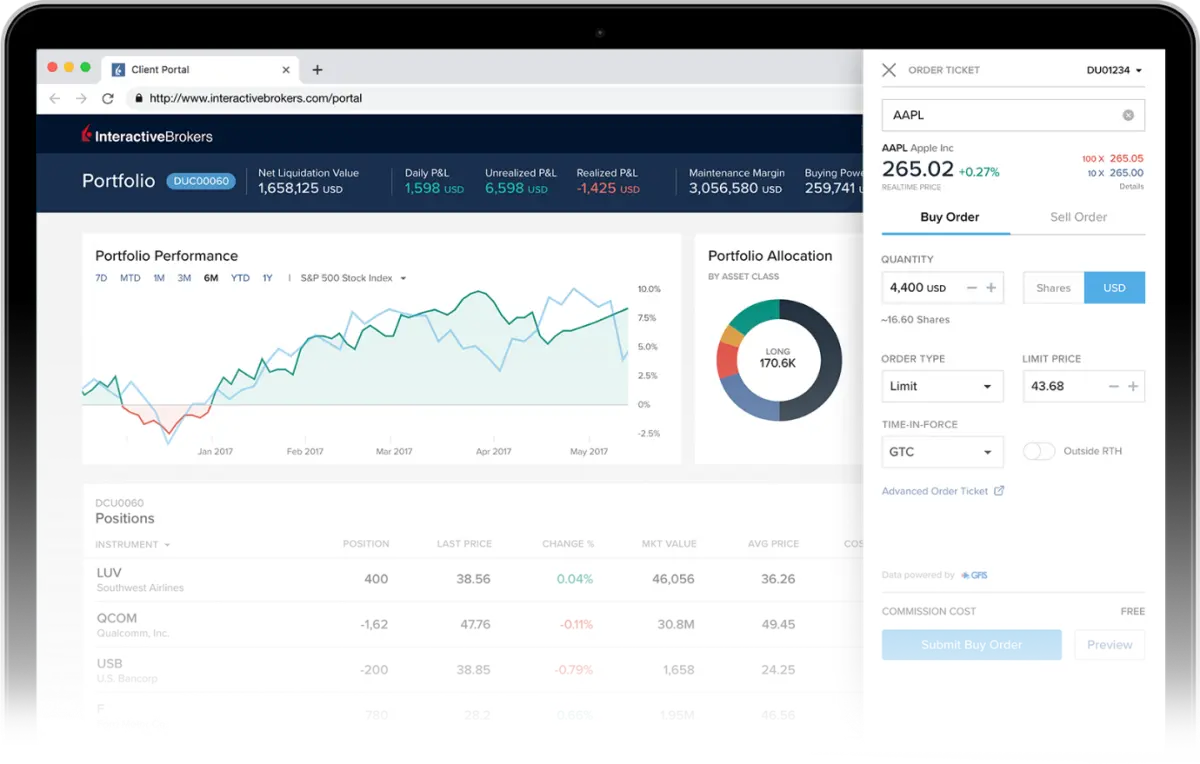Screen dimensions: 1200x764
Task: Close the Order Ticket panel
Action: pyautogui.click(x=889, y=70)
